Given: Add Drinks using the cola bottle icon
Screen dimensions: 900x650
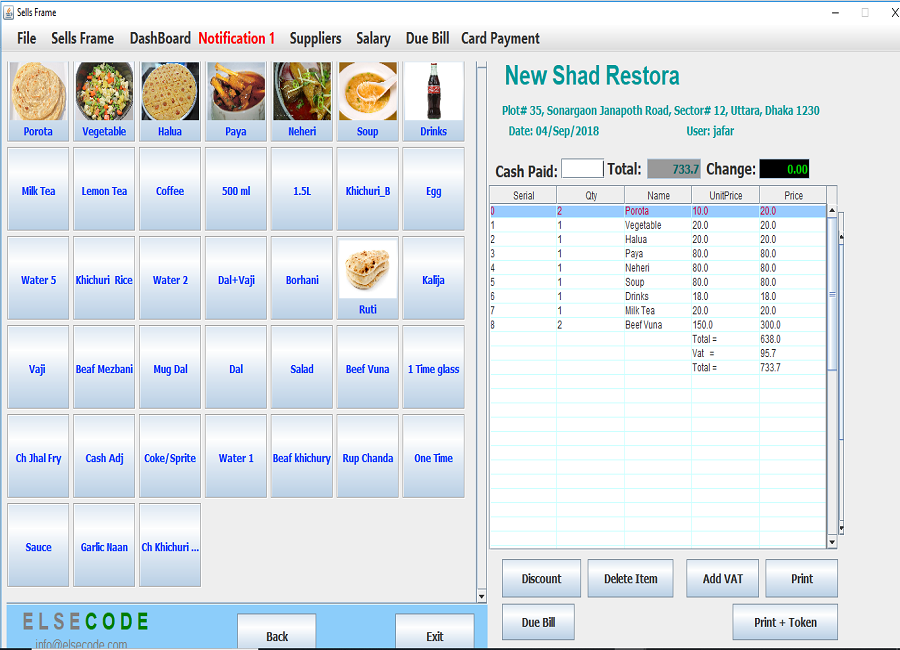Looking at the screenshot, I should [x=434, y=92].
